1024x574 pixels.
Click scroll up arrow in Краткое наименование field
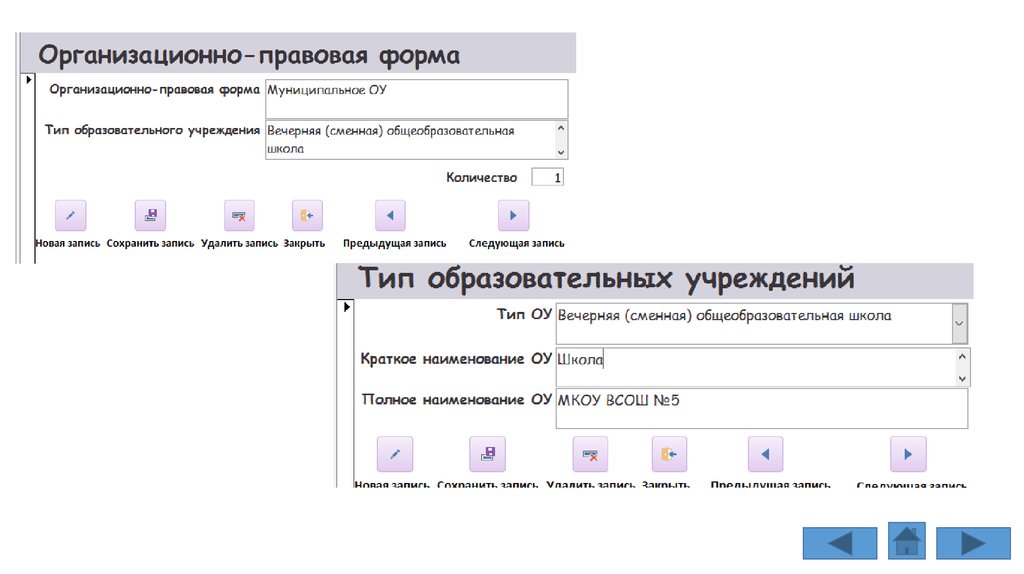[x=962, y=356]
